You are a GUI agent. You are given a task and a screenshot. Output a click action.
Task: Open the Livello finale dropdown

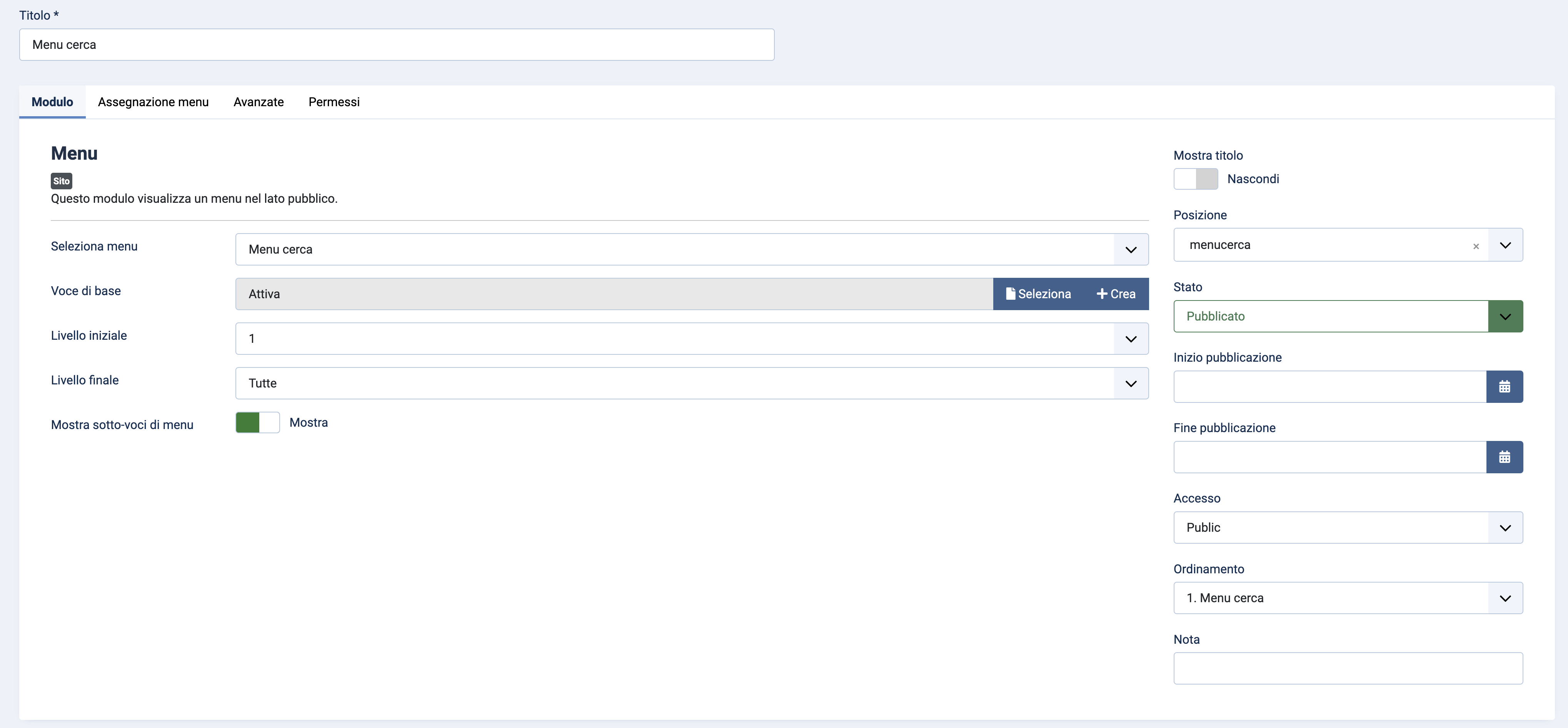coord(691,383)
